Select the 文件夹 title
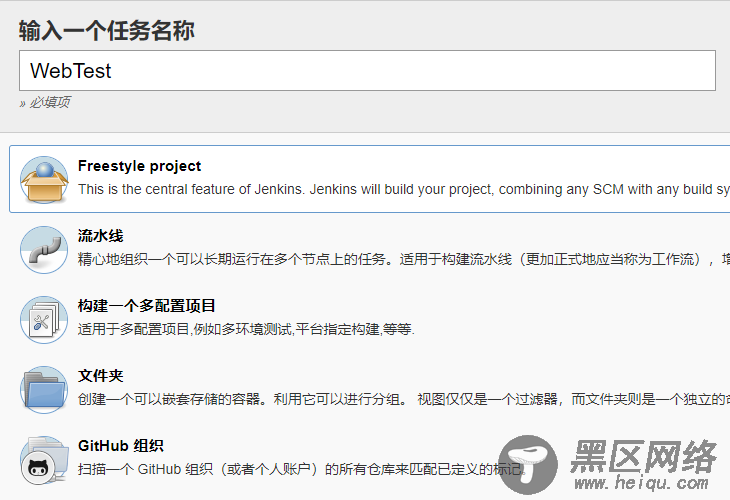 [x=101, y=376]
